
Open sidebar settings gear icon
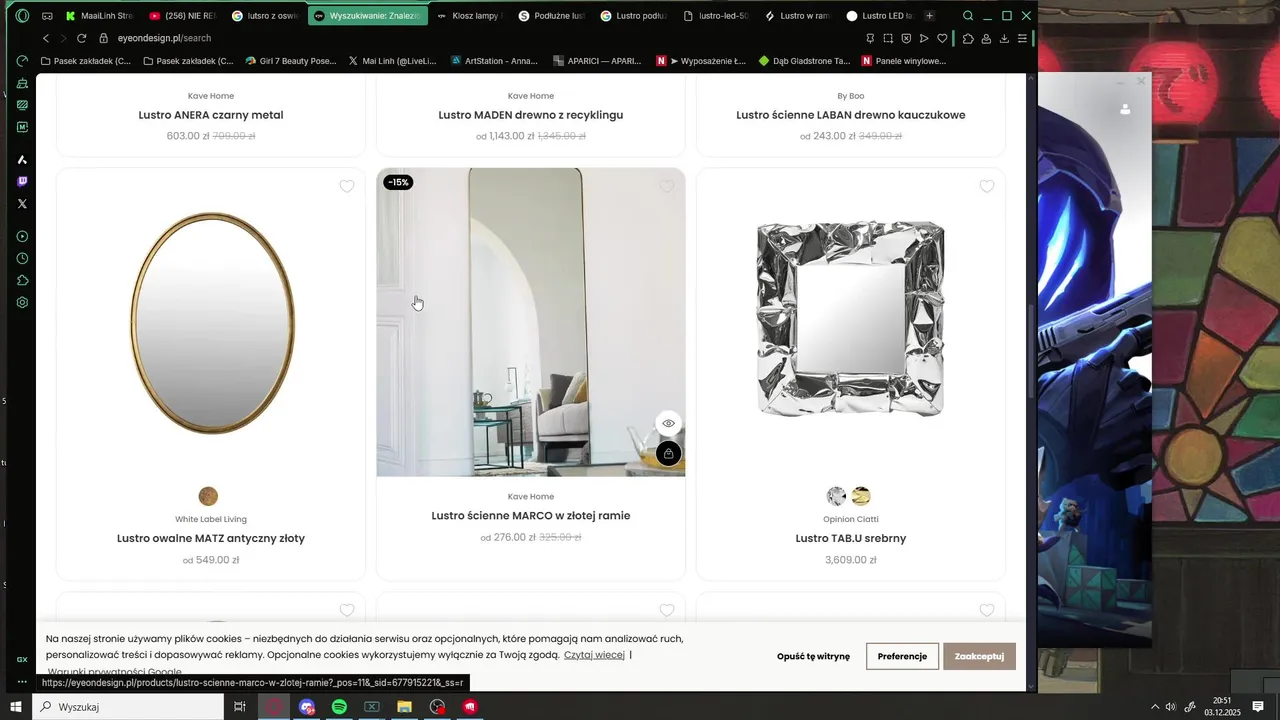tap(22, 303)
